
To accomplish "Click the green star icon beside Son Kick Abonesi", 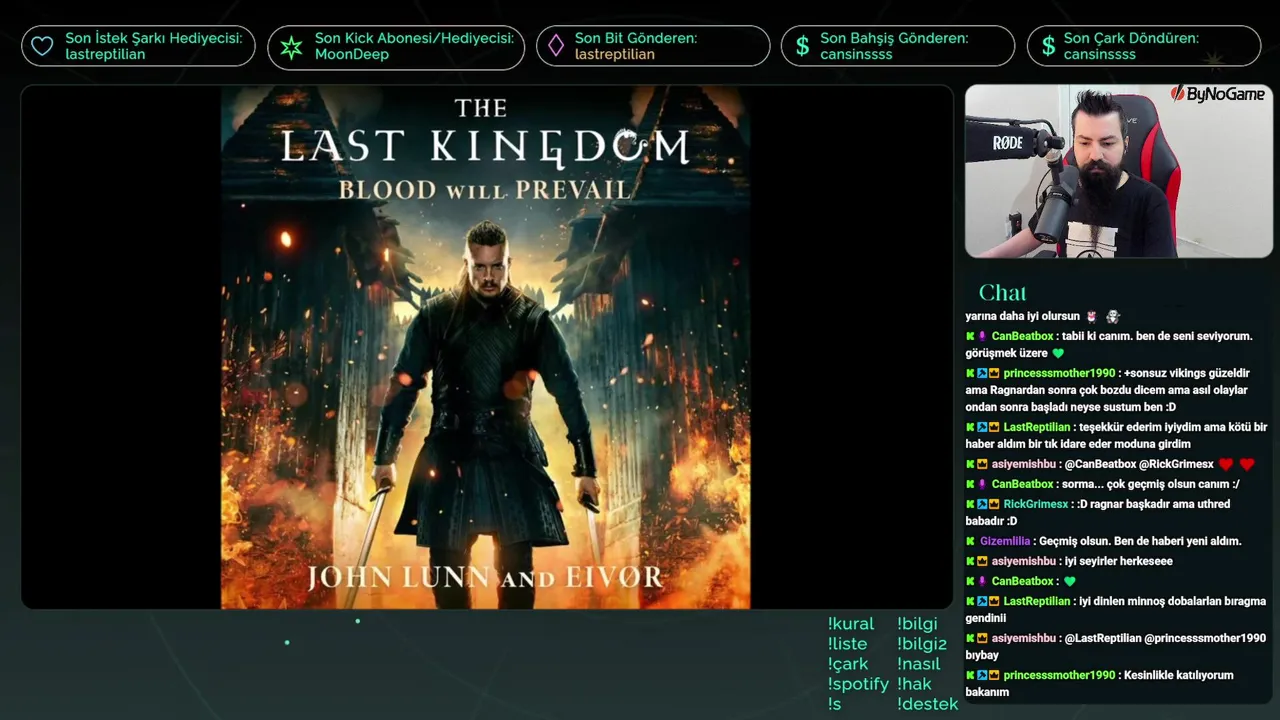I will pos(291,46).
